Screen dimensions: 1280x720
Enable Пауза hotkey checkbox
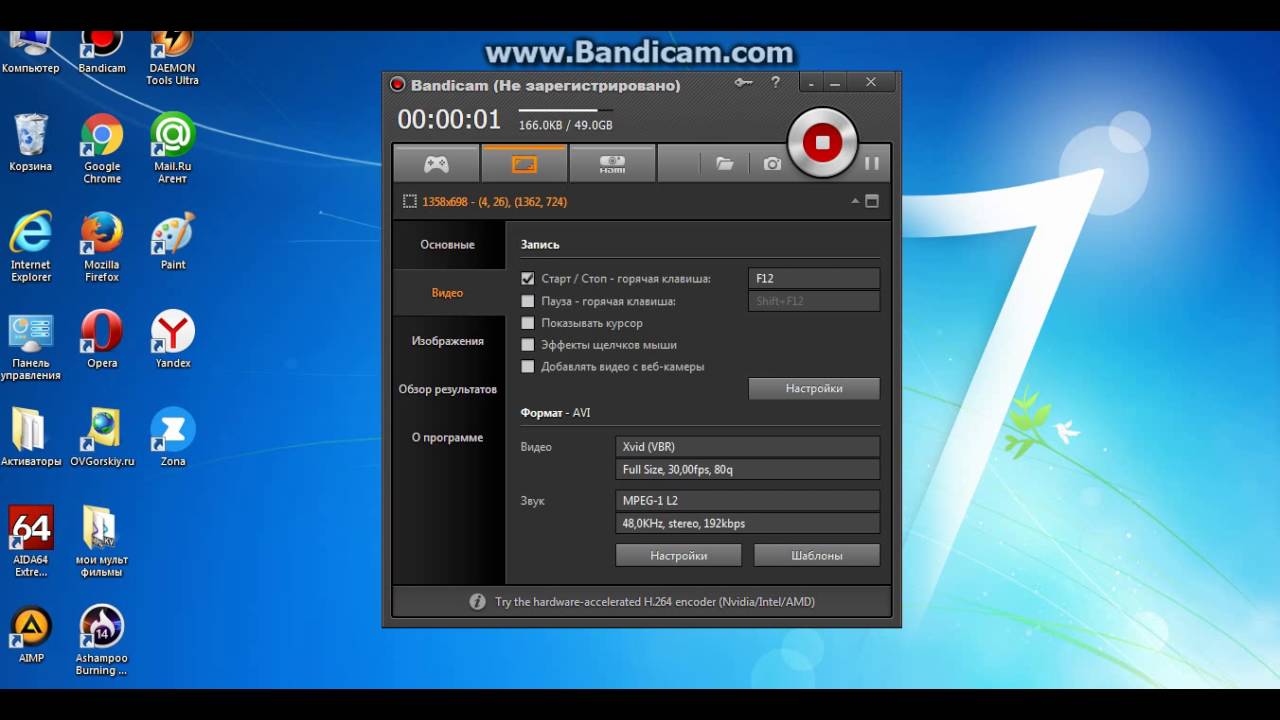(x=528, y=301)
